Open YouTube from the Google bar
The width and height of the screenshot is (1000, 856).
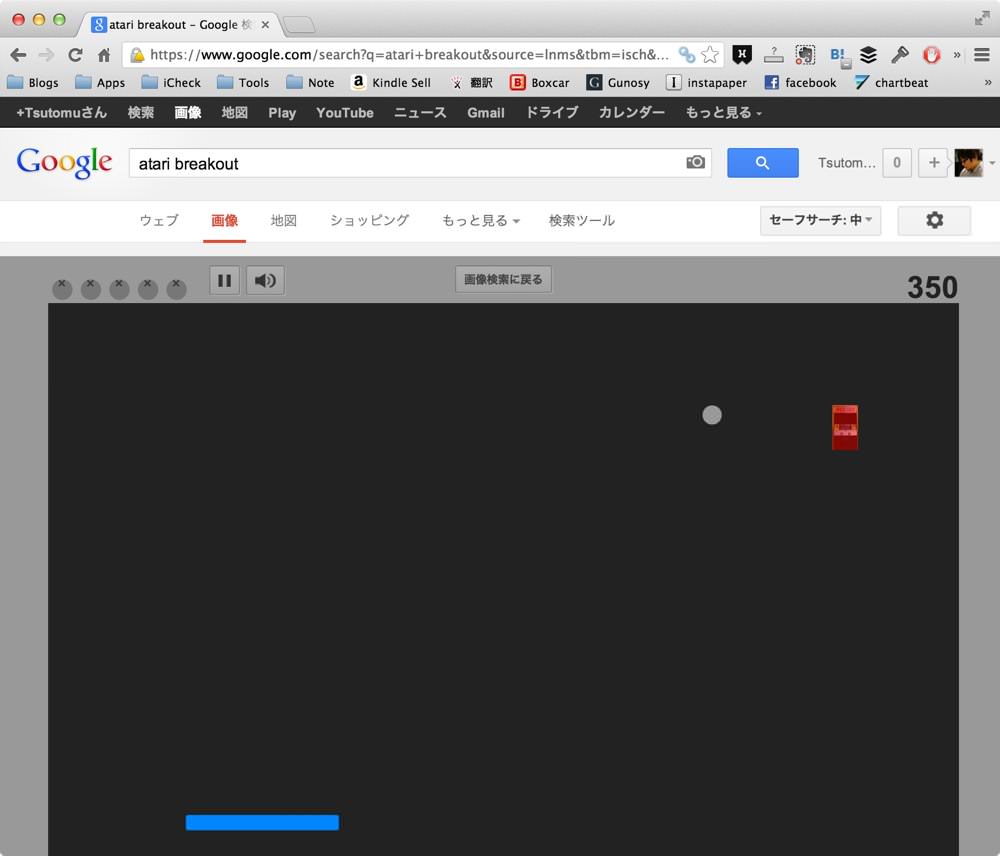344,113
